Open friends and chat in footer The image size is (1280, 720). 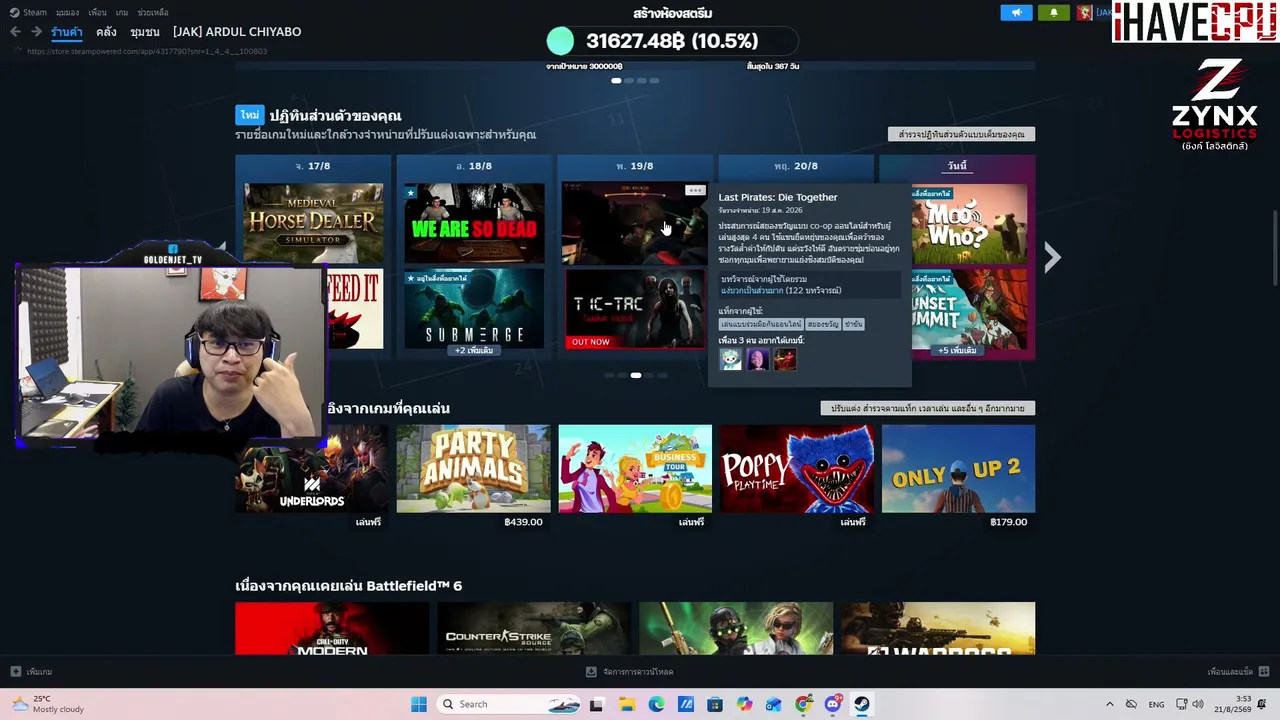tap(1238, 672)
